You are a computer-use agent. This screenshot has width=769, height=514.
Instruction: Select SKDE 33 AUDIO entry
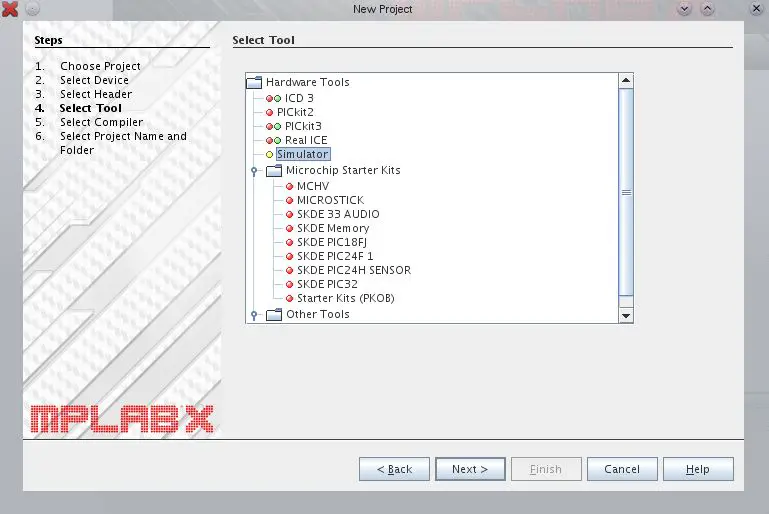tap(338, 214)
